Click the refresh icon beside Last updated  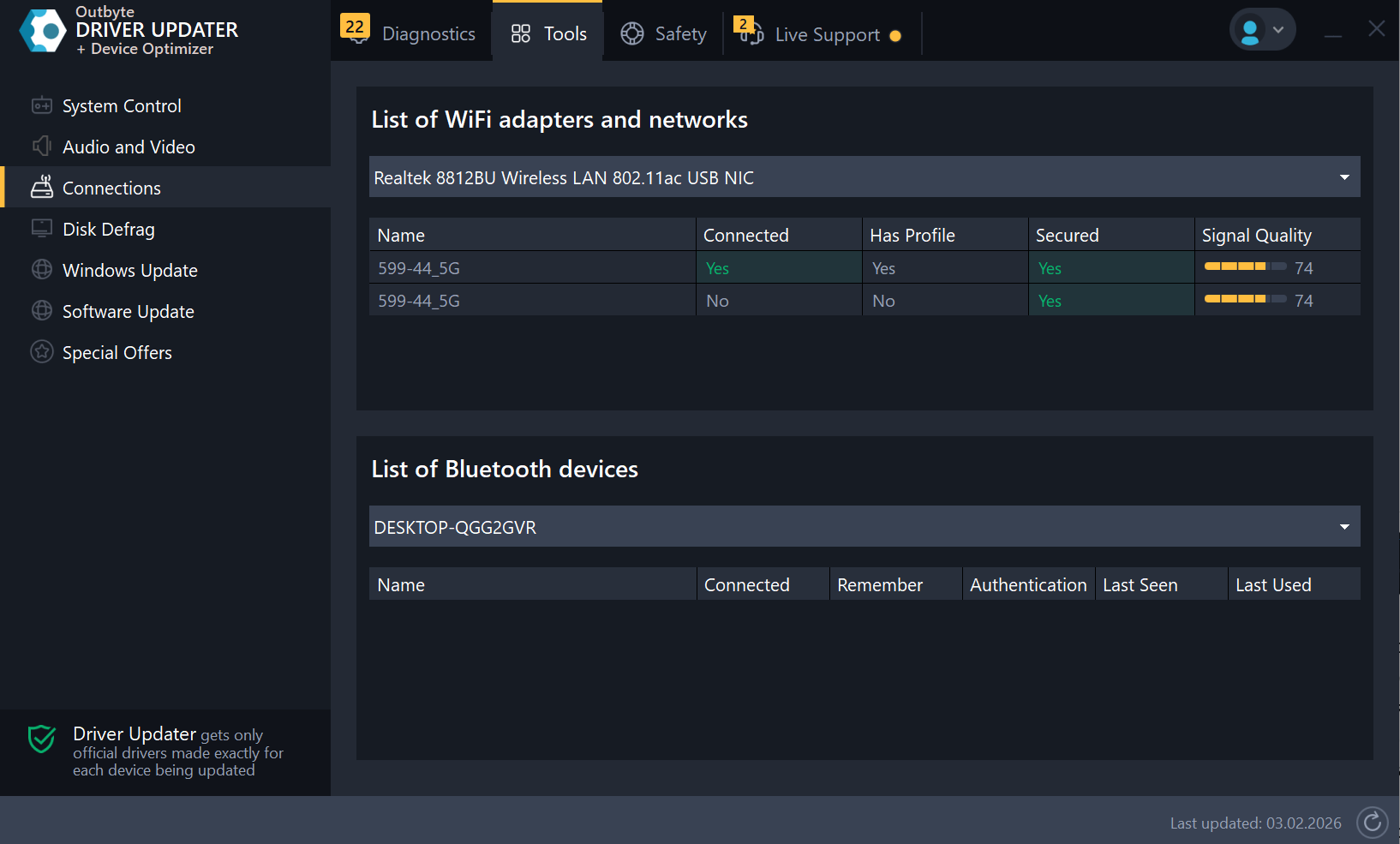pyautogui.click(x=1372, y=823)
